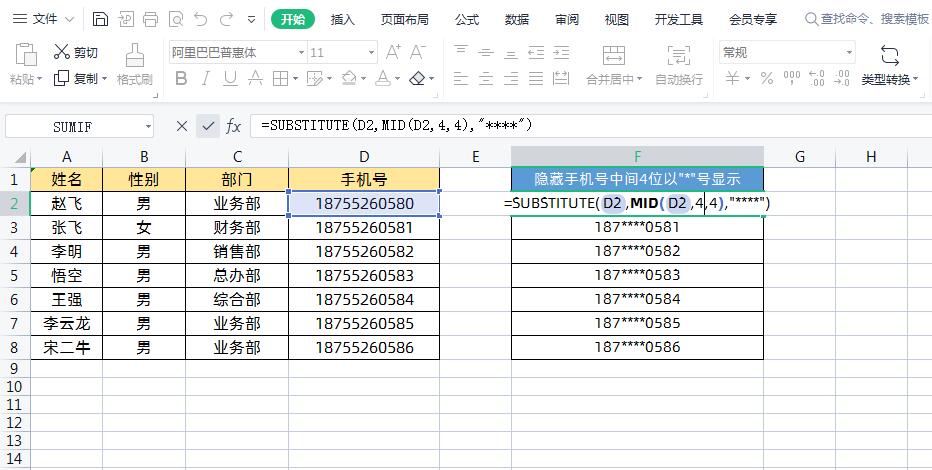Click the Redo arrow icon

tap(226, 20)
